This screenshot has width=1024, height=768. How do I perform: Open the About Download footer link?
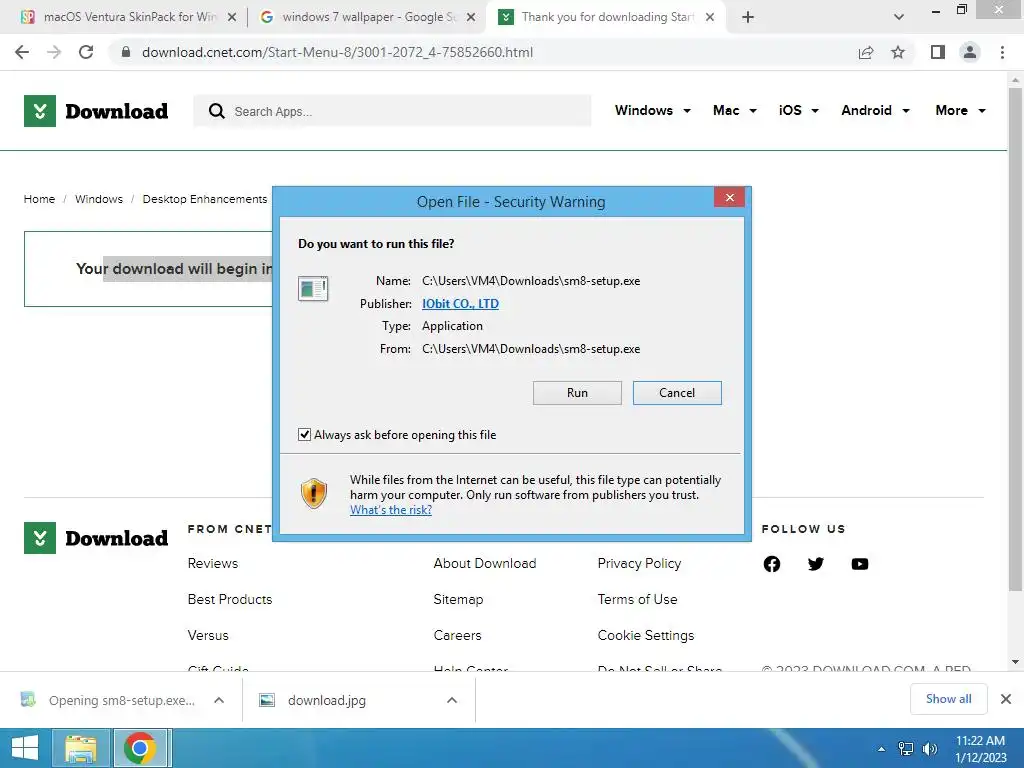click(x=485, y=563)
